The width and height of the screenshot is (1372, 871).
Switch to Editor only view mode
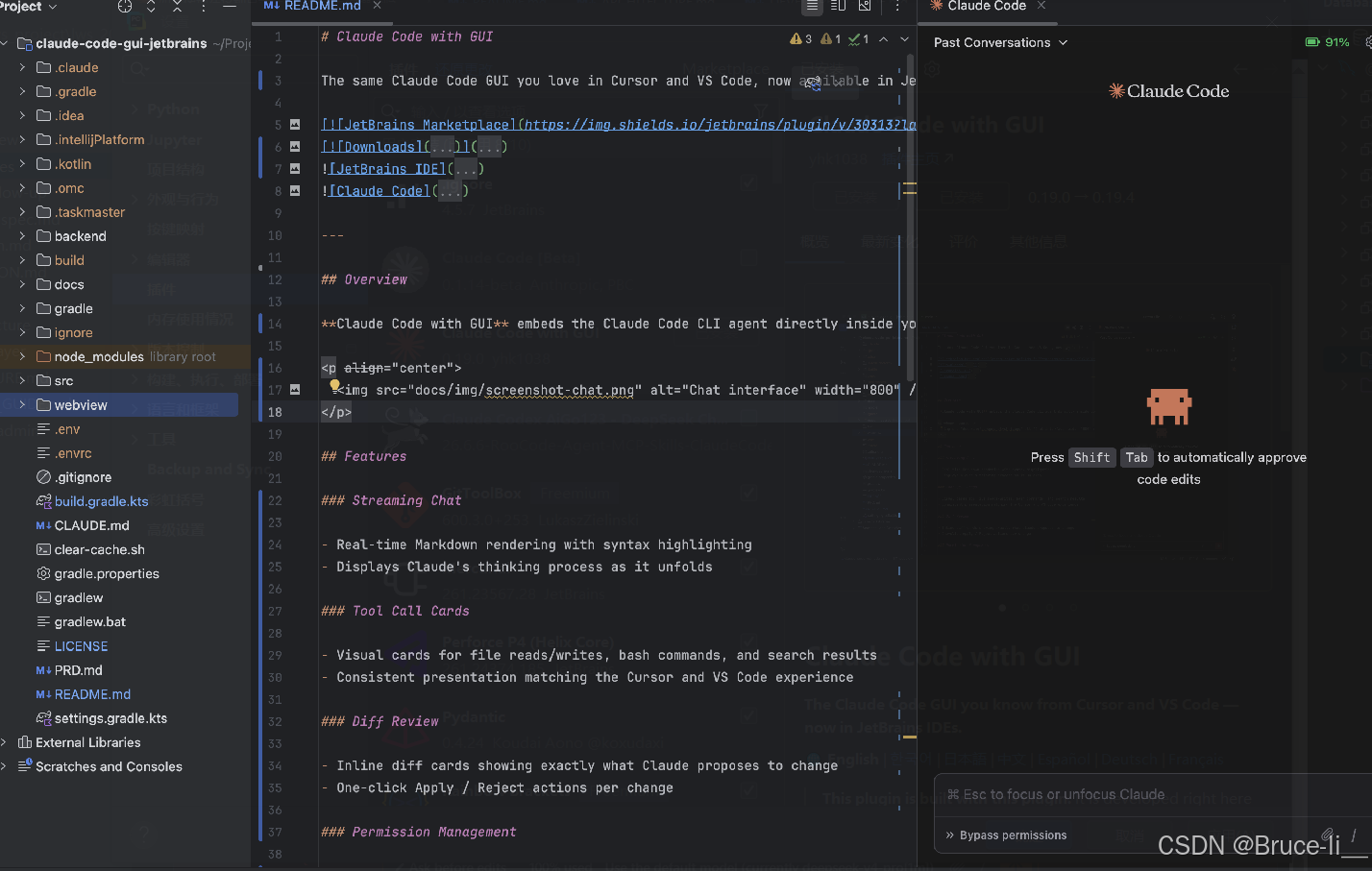pyautogui.click(x=812, y=7)
